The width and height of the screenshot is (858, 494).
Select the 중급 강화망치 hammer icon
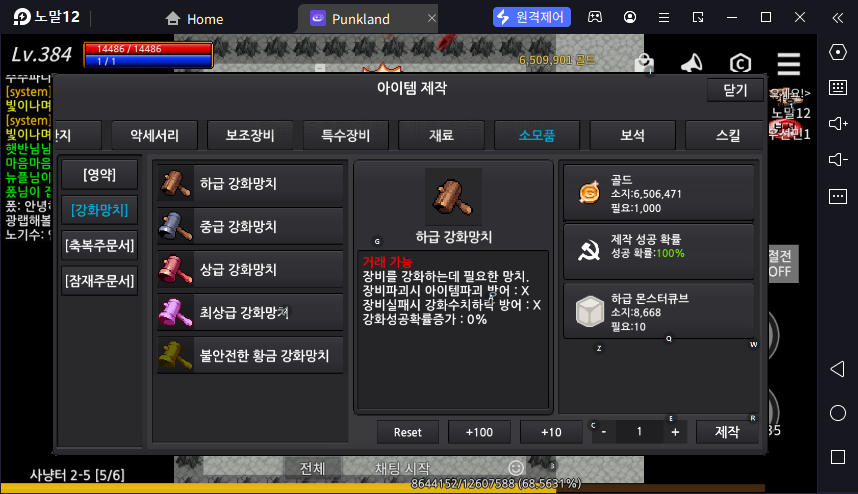coord(175,226)
